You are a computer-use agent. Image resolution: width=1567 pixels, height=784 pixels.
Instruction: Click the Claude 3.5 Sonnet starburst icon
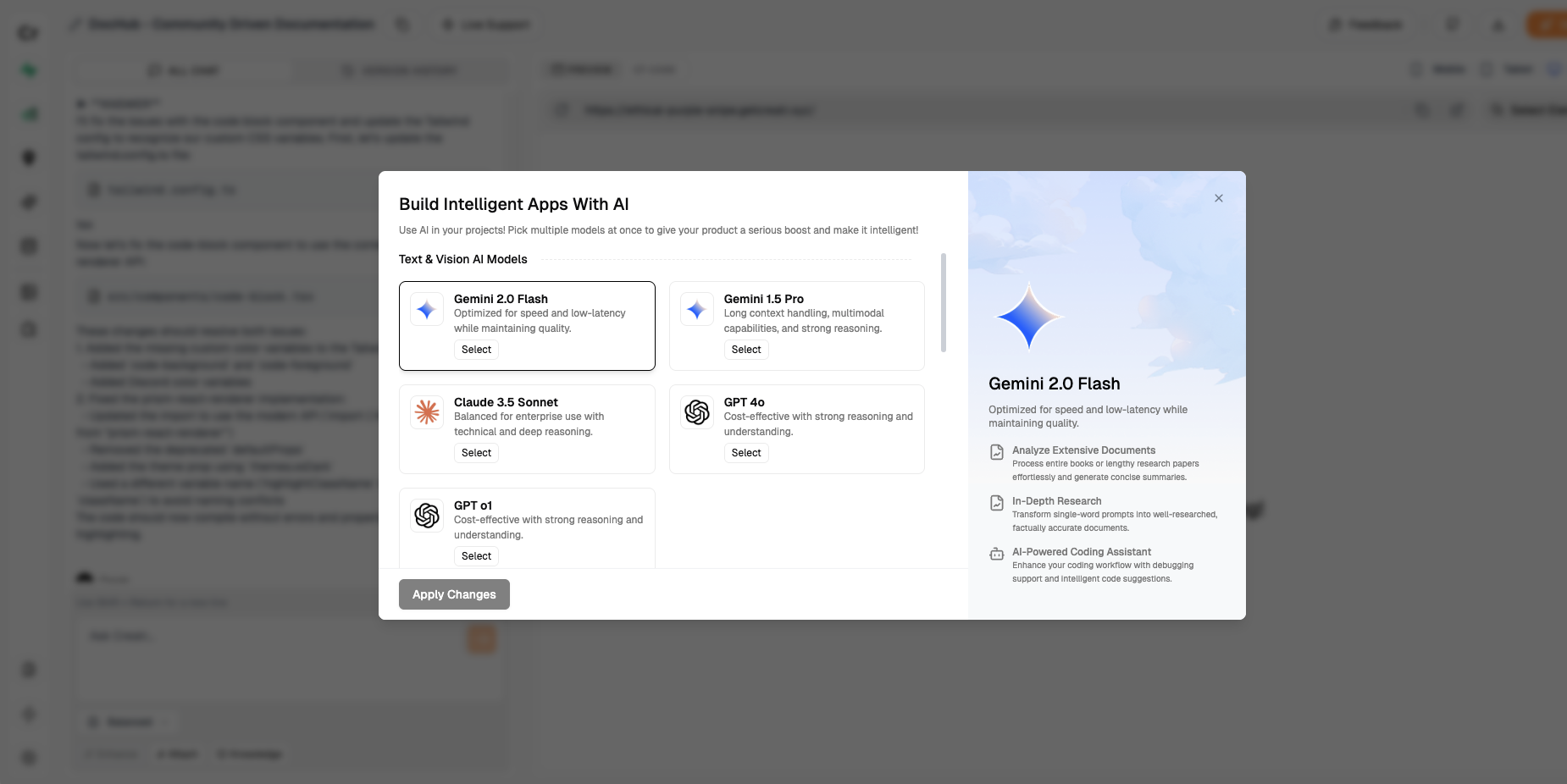[427, 412]
